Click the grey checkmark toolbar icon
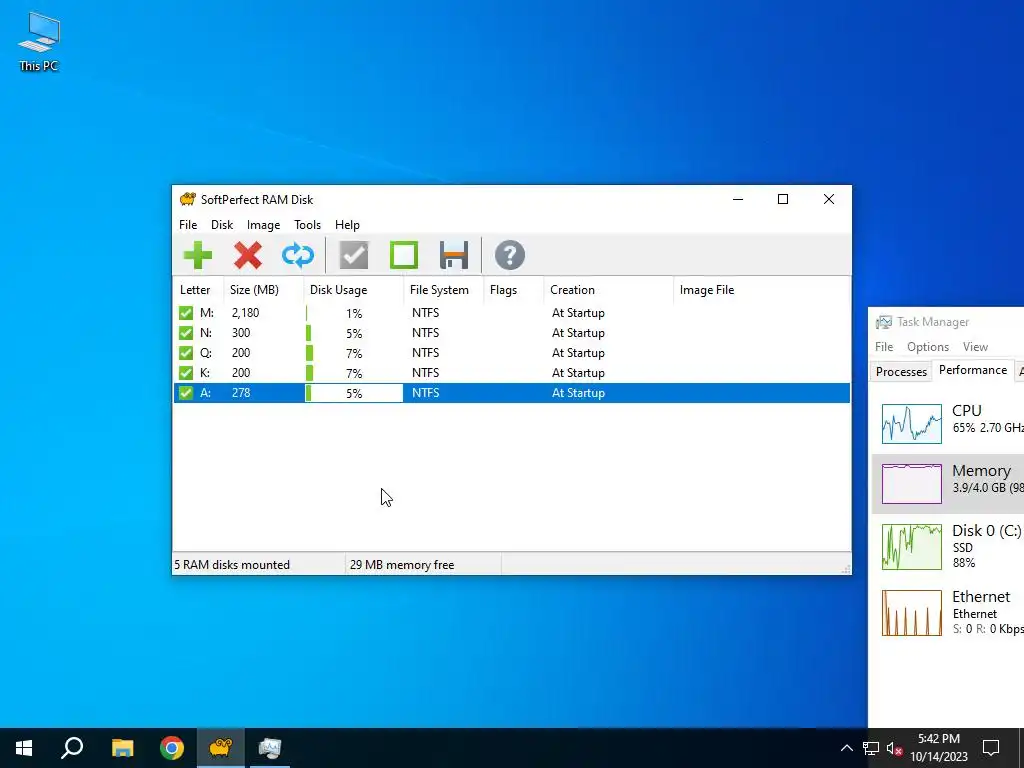This screenshot has width=1024, height=768. tap(354, 255)
